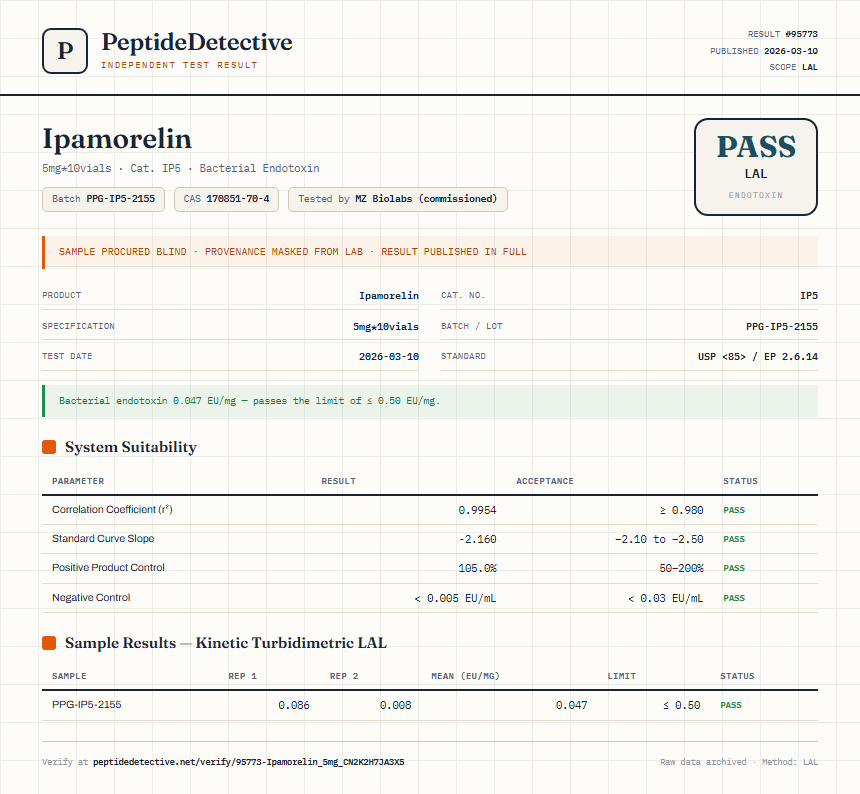Click the Positive Product Control row label
Viewport: 860px width, 794px height.
[108, 568]
